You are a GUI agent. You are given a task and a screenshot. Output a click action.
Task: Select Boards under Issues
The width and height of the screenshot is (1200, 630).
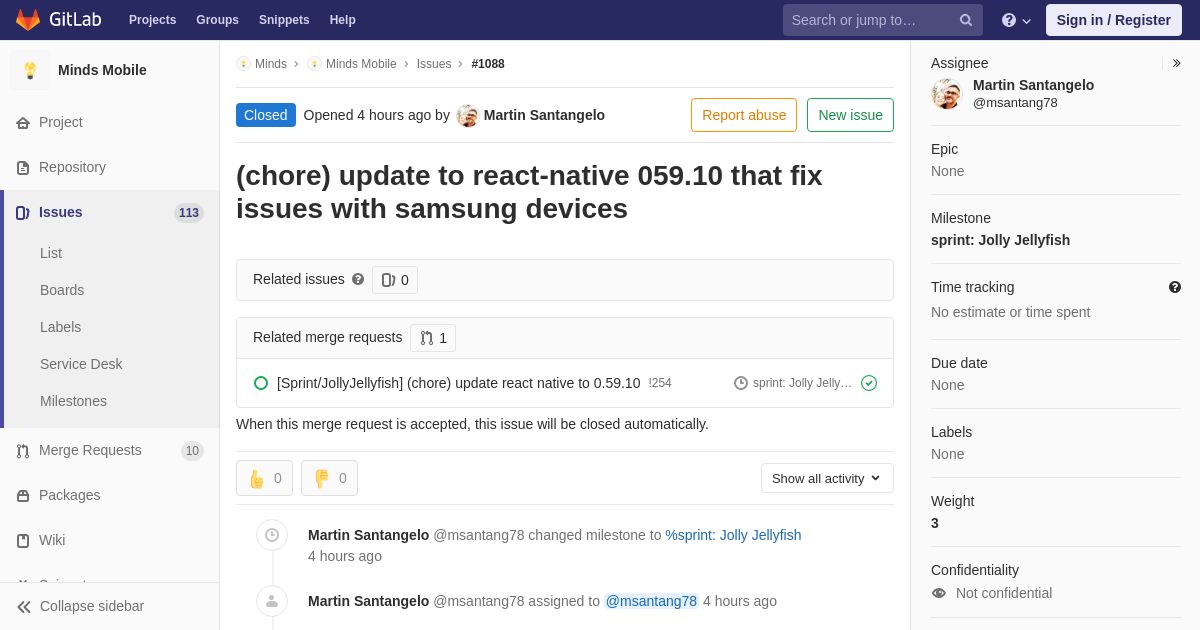pyautogui.click(x=62, y=290)
